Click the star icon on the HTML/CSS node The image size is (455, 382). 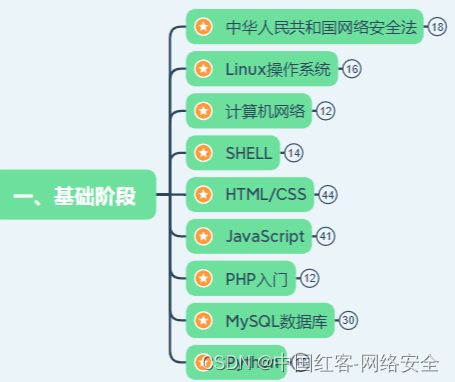click(203, 194)
